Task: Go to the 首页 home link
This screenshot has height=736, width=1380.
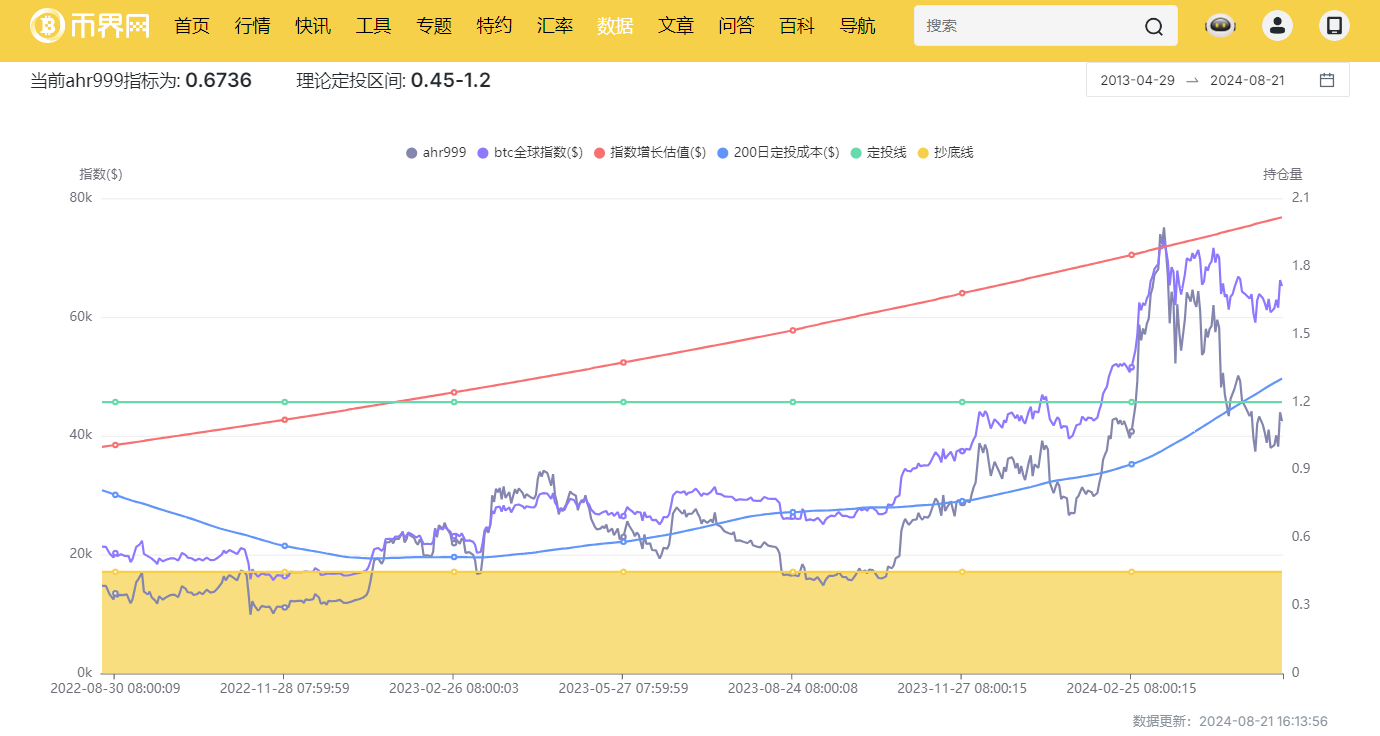Action: coord(192,26)
